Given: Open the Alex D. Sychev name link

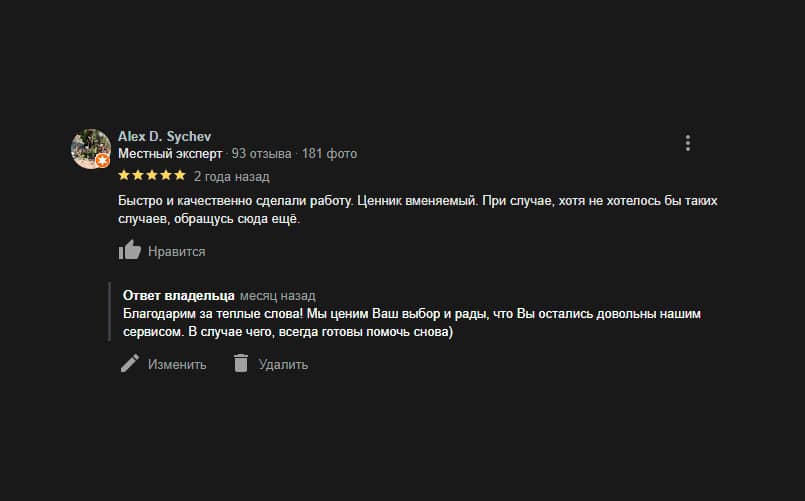Looking at the screenshot, I should pos(164,136).
